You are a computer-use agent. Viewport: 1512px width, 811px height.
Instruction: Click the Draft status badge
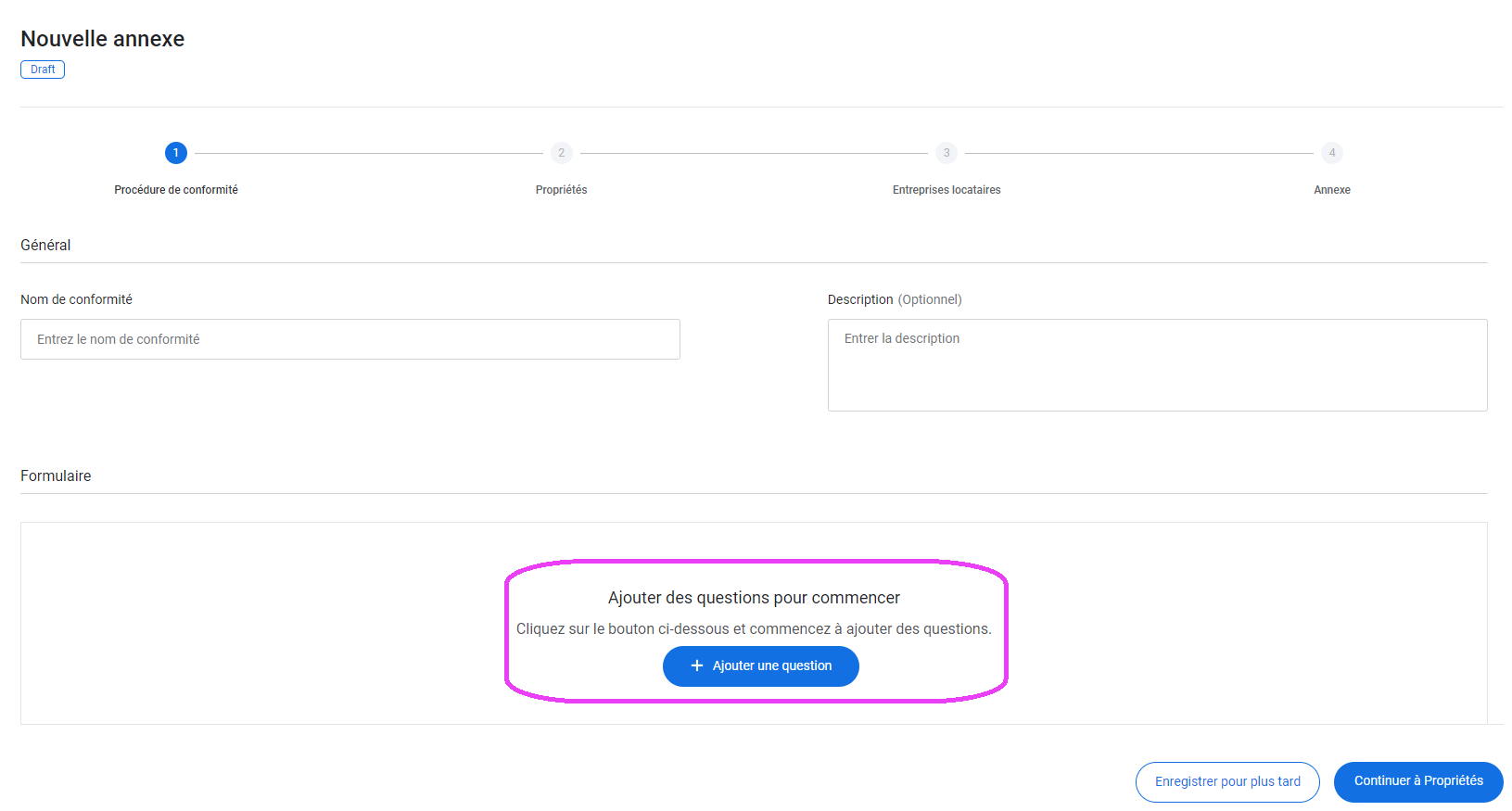coord(43,70)
